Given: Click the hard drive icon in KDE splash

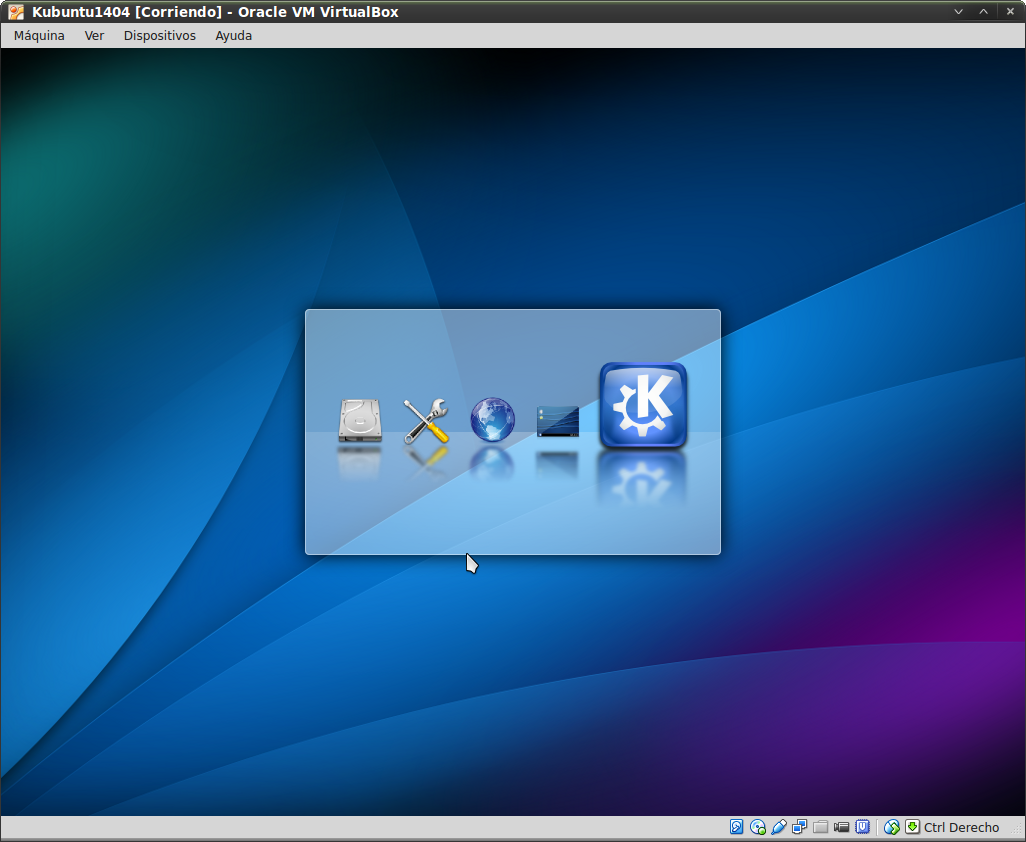Looking at the screenshot, I should tap(360, 421).
